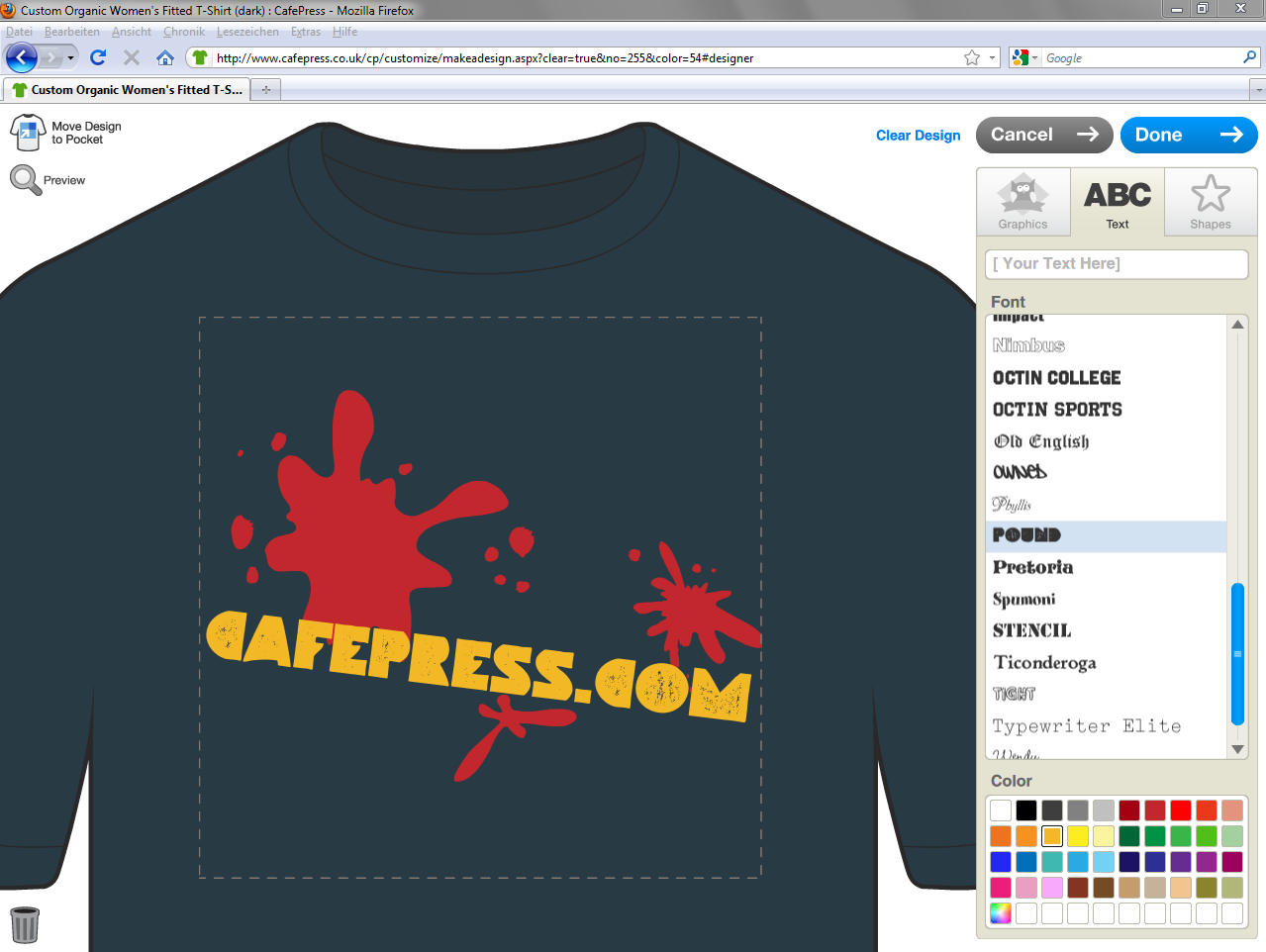Open the rainbow custom color picker
Viewport: 1266px width, 952px height.
1001,913
